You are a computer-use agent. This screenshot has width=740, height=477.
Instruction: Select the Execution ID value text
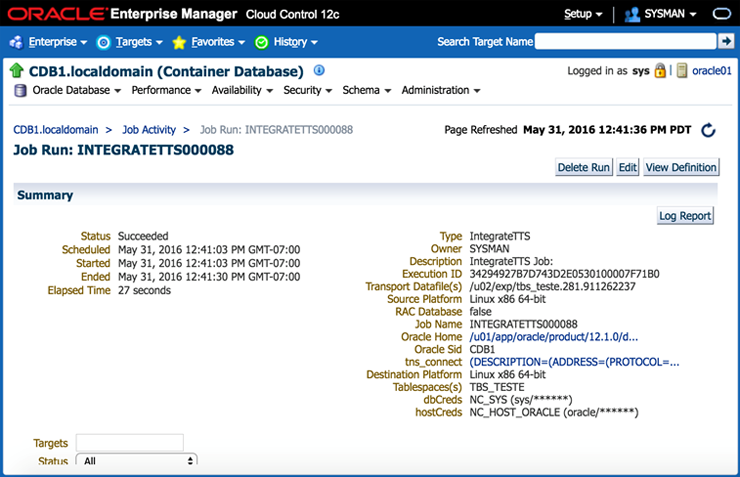point(564,274)
